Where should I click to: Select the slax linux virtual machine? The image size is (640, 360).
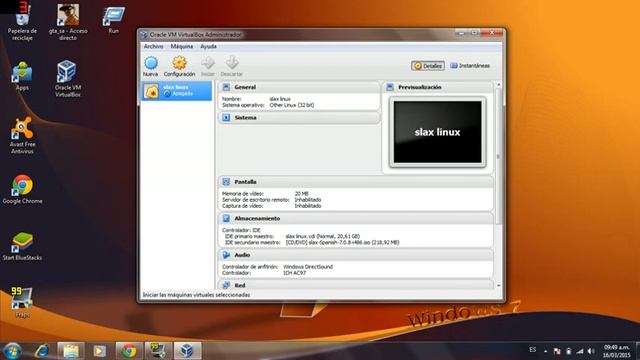pyautogui.click(x=176, y=91)
